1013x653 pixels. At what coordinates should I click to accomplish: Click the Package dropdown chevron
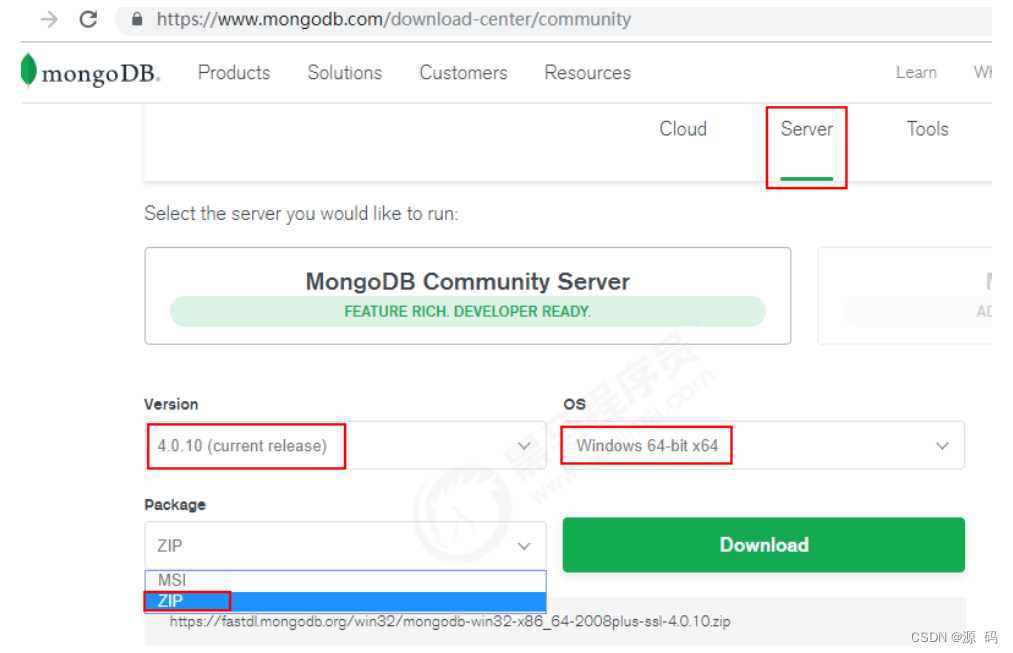point(524,546)
